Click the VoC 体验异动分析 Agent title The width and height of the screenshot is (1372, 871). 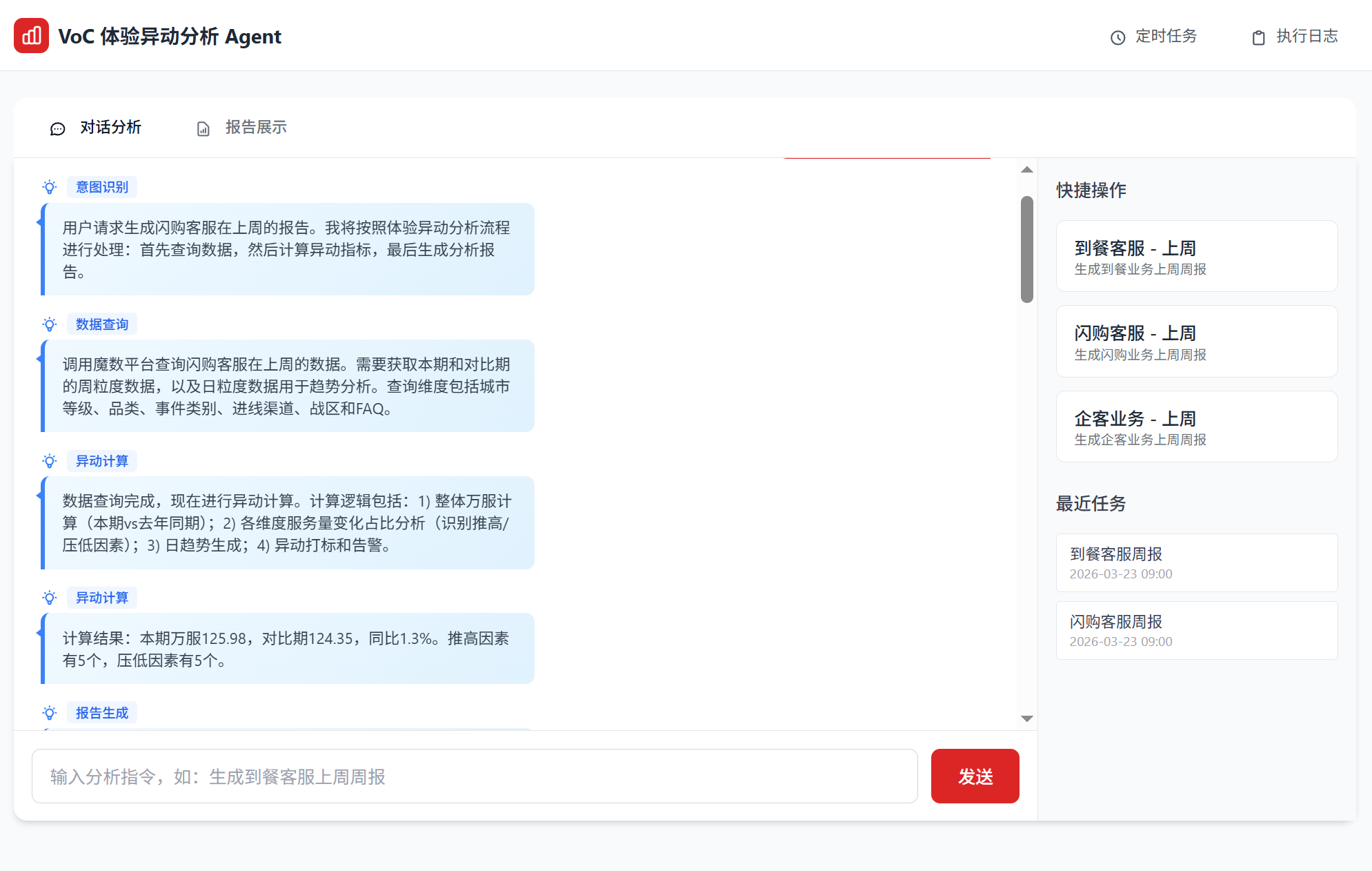click(170, 36)
